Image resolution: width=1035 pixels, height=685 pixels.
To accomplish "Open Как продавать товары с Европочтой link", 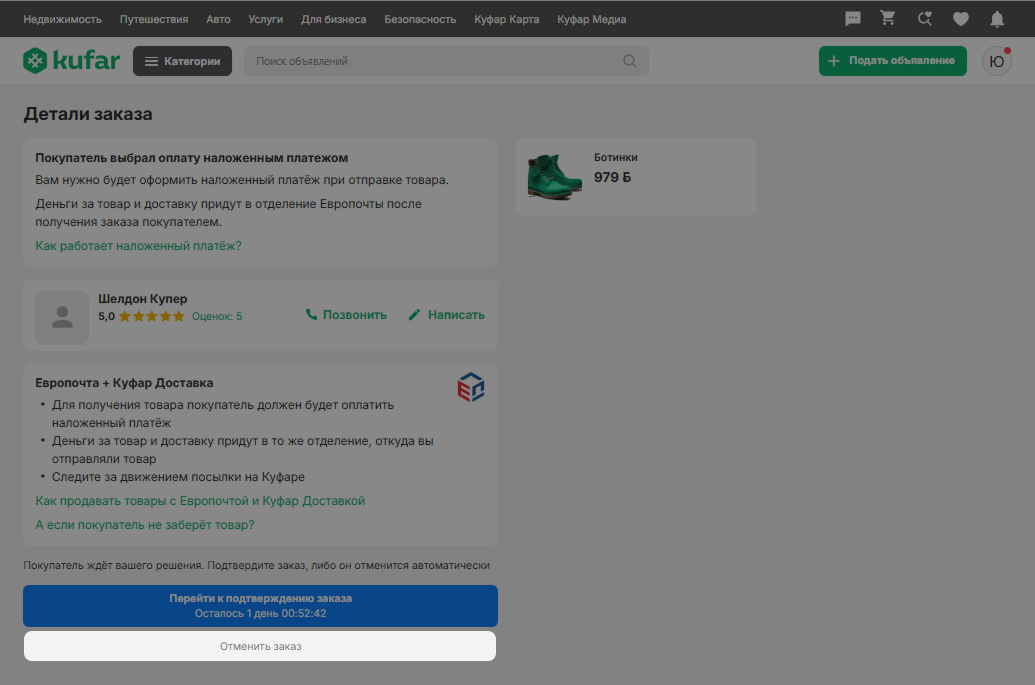I will [x=200, y=501].
